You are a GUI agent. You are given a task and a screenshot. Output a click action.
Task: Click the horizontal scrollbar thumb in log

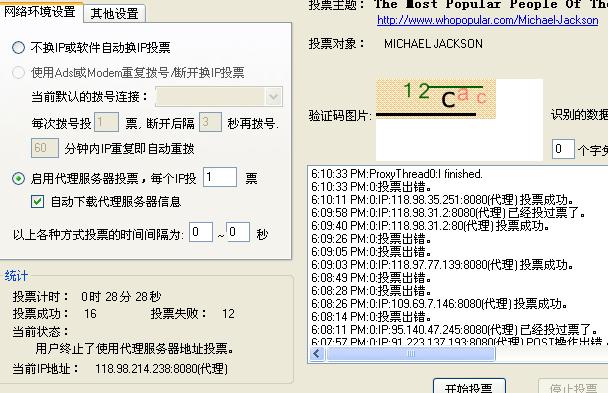point(411,353)
